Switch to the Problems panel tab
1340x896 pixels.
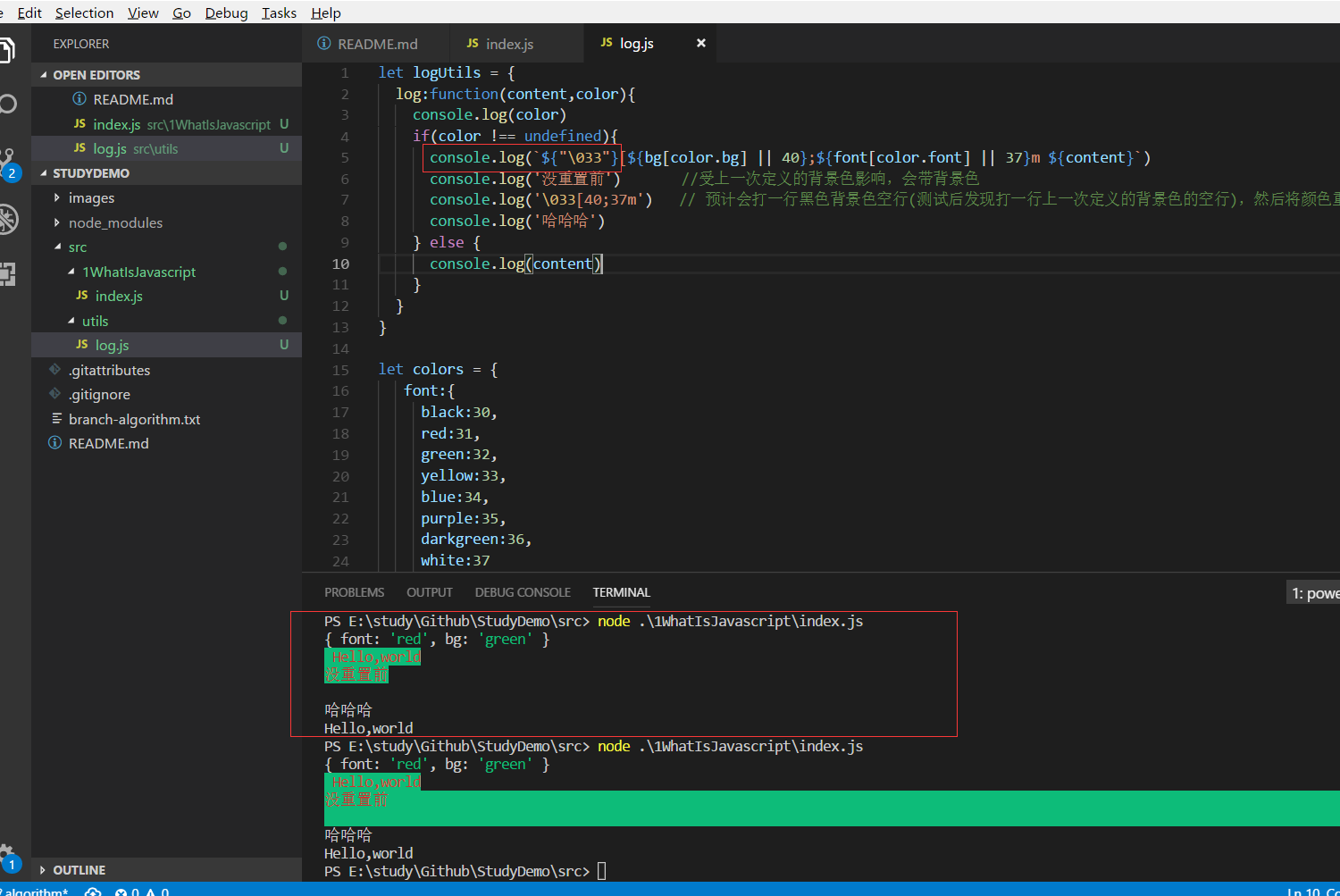click(x=354, y=592)
